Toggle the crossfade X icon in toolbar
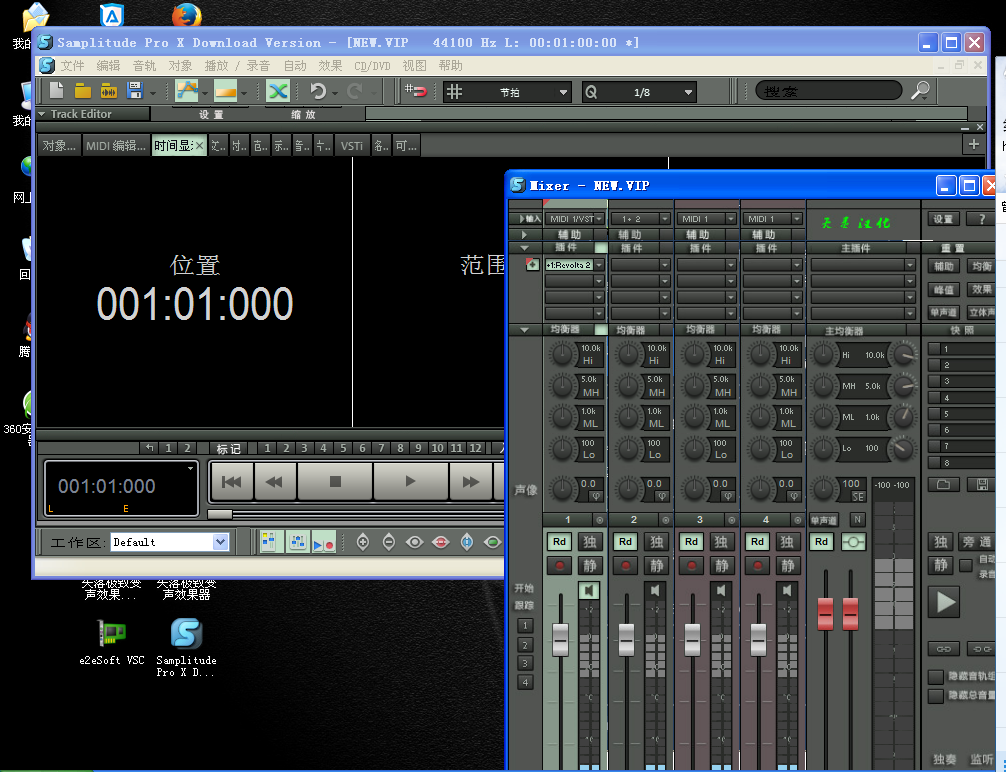 [278, 91]
